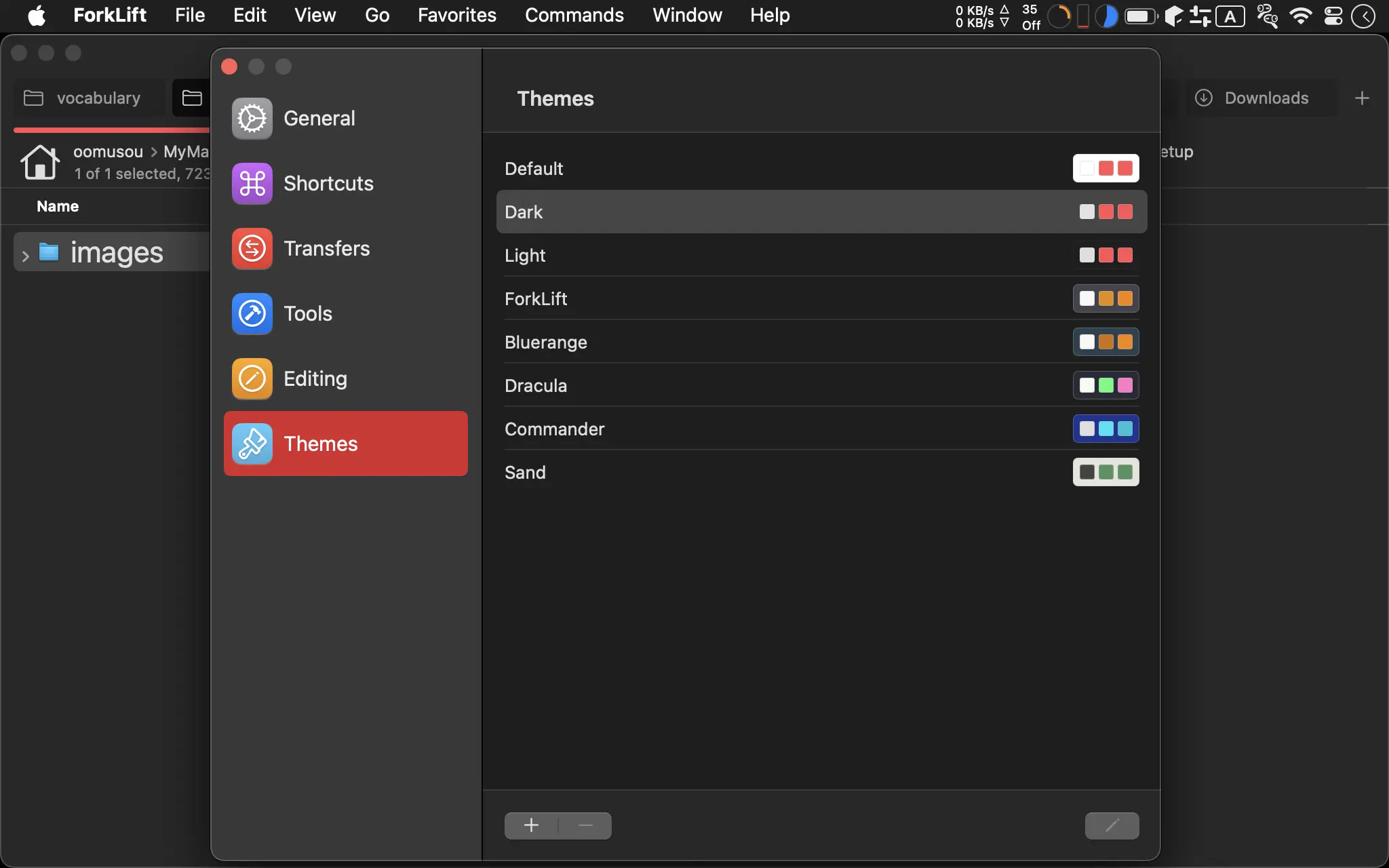Click the Commander theme color swatch
The image size is (1389, 868).
(1106, 429)
